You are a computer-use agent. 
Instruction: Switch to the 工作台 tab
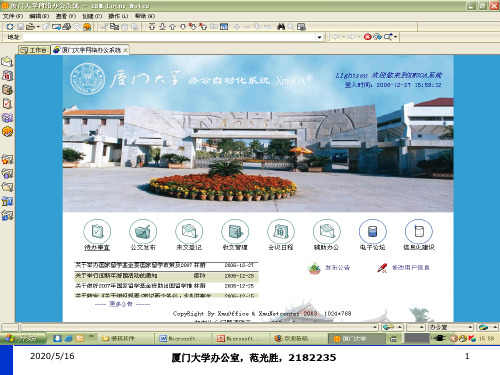click(34, 50)
